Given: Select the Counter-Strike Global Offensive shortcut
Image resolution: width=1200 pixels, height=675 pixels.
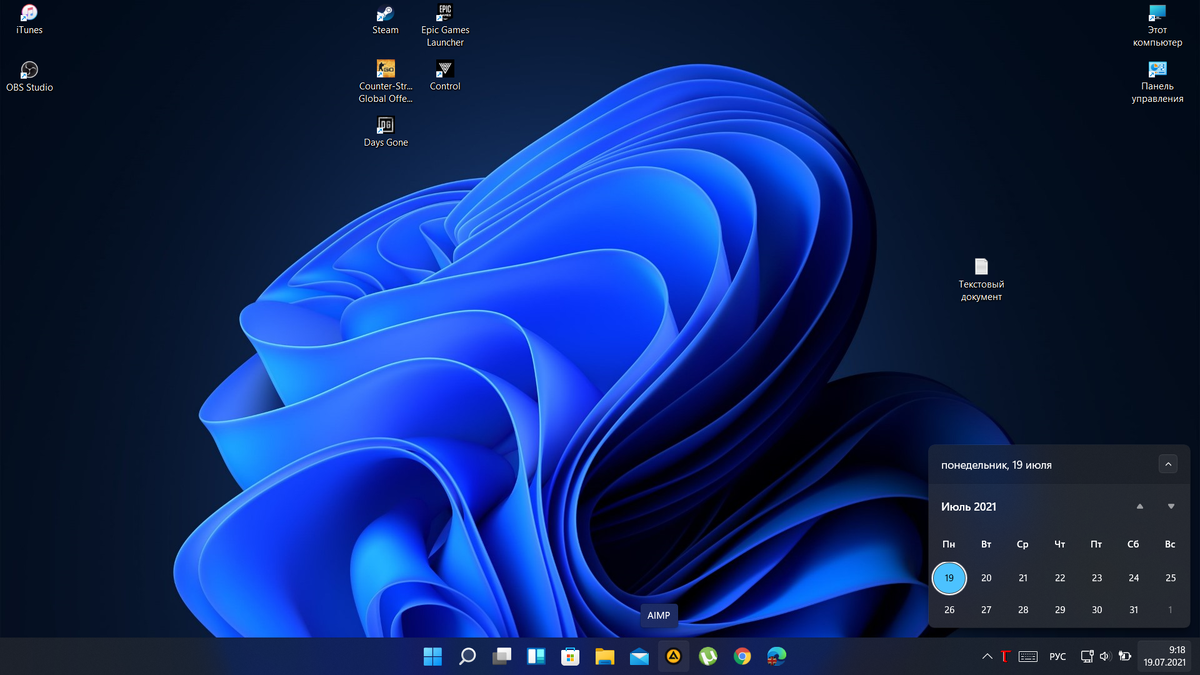Looking at the screenshot, I should (x=385, y=81).
